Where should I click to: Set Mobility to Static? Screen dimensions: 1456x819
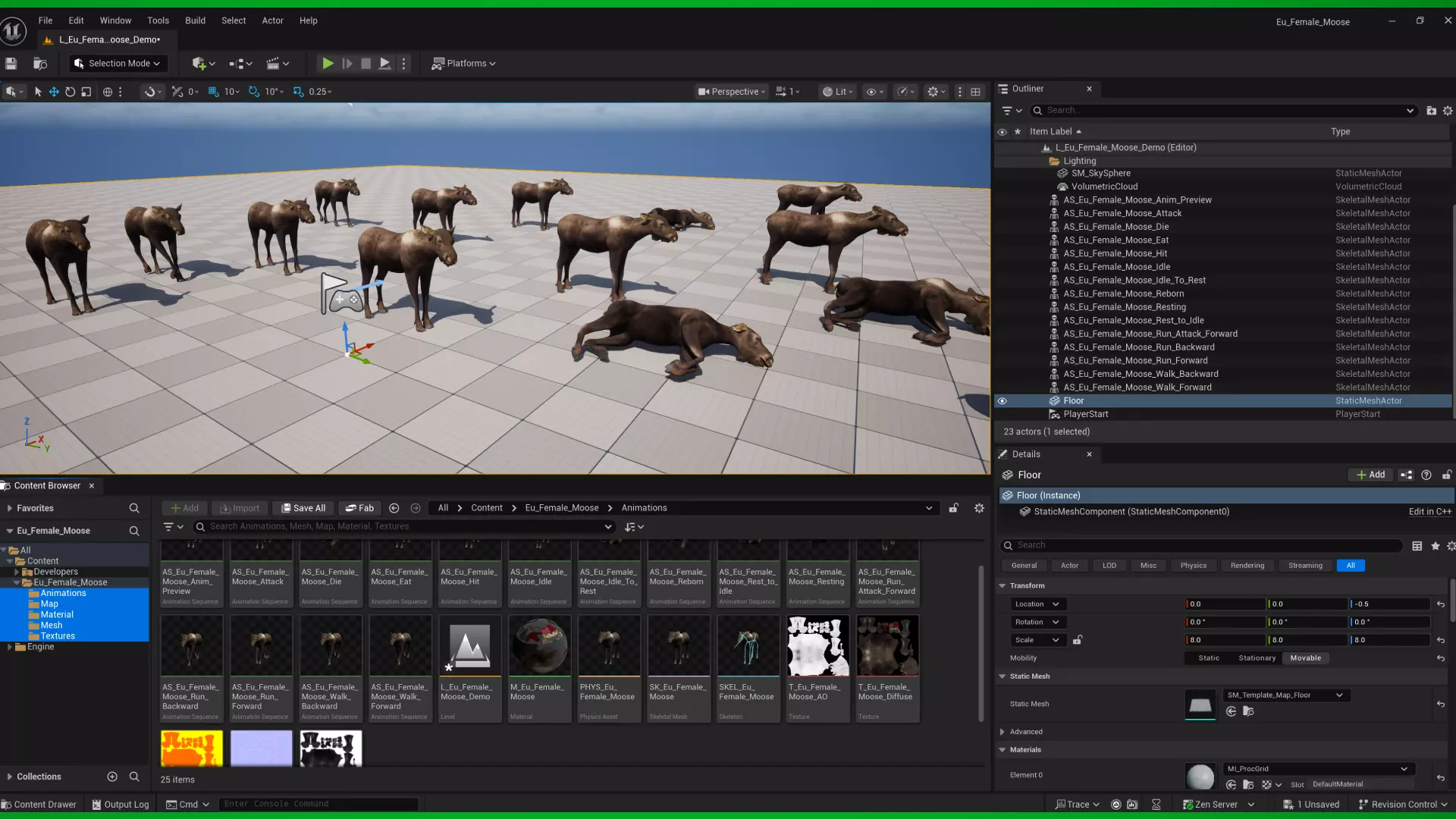coord(1209,658)
